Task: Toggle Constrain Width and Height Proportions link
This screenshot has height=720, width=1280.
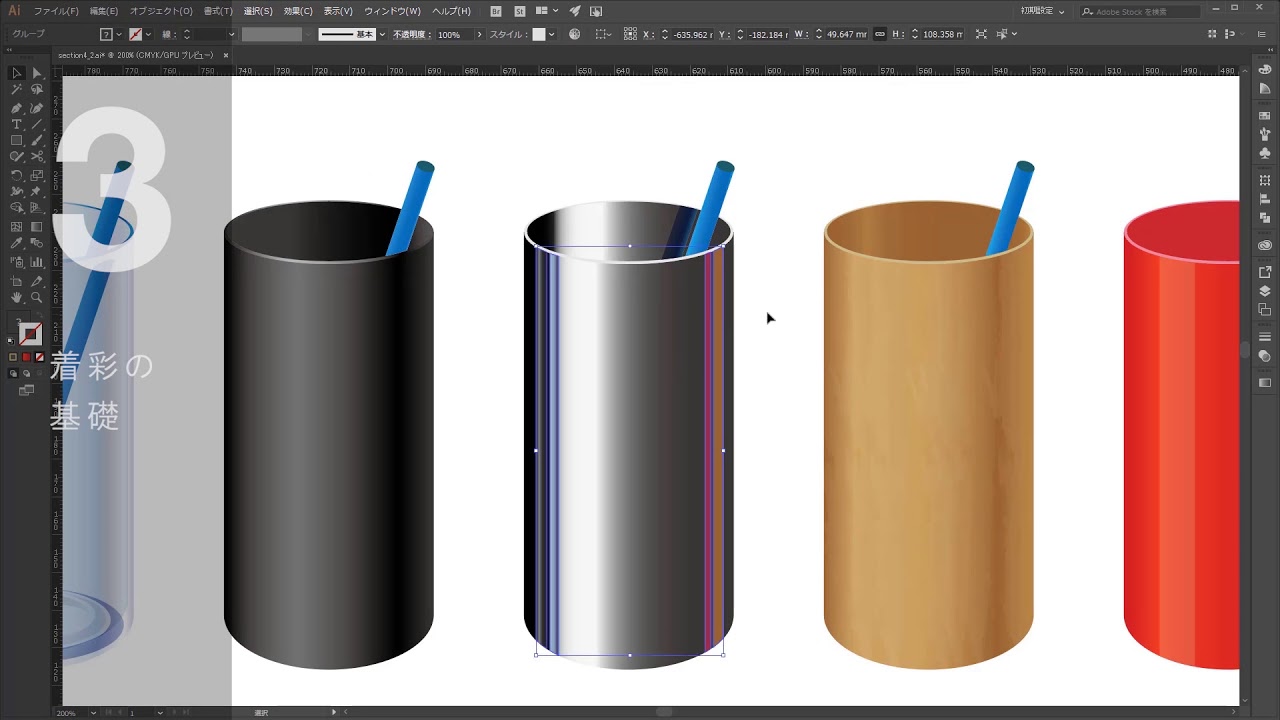Action: point(880,34)
